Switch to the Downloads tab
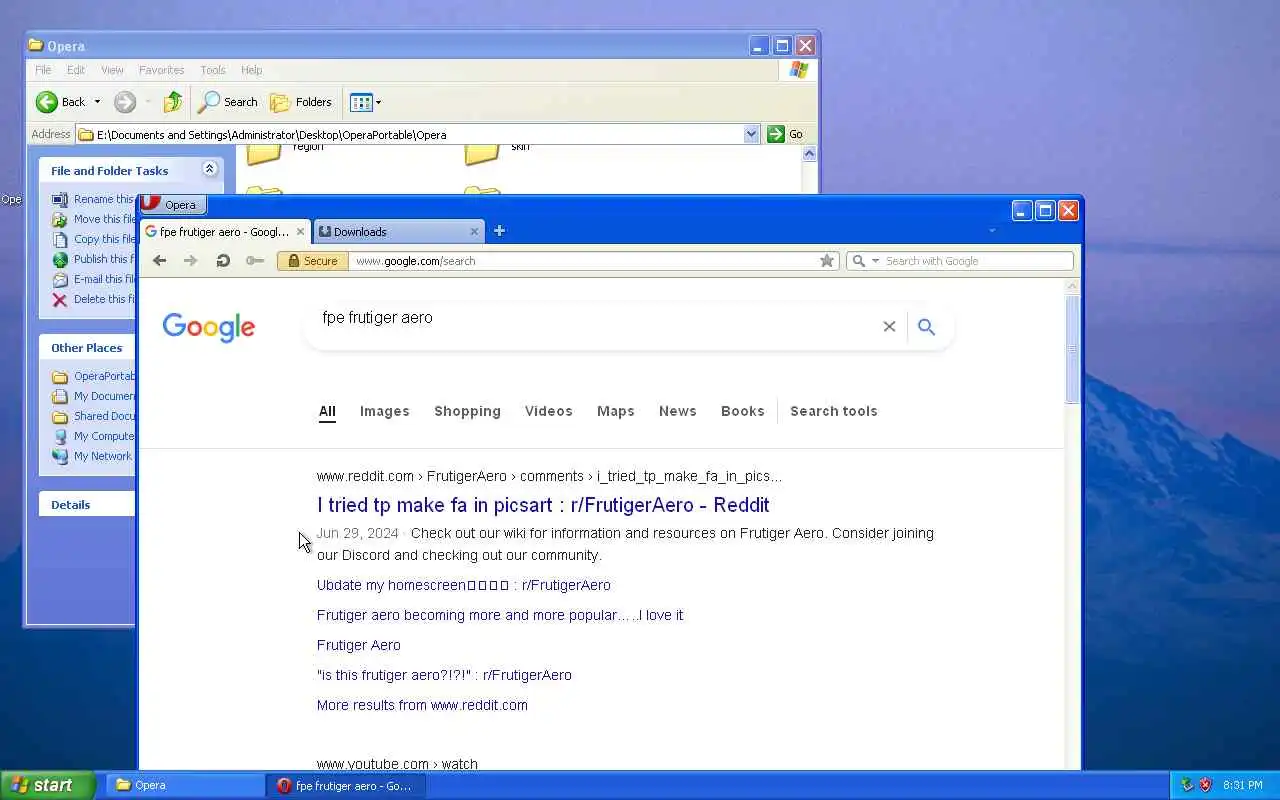The height and width of the screenshot is (800, 1280). [398, 231]
